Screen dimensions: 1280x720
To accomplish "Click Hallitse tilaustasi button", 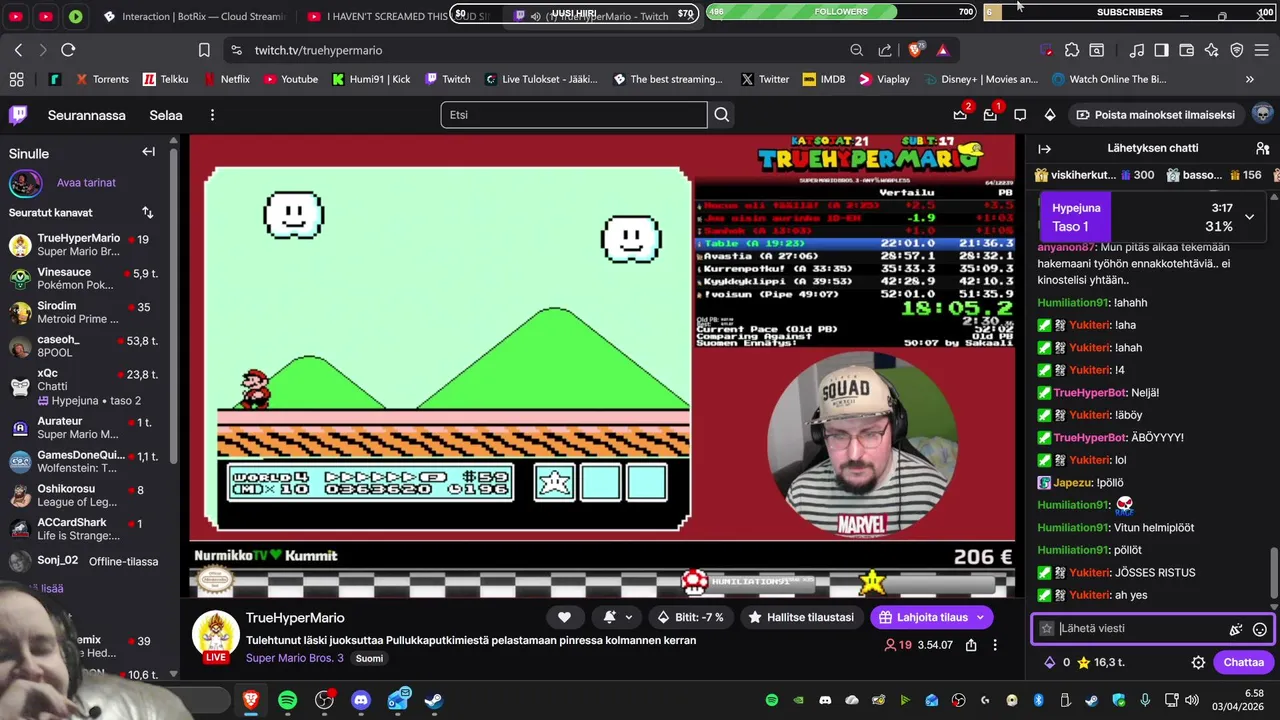I will [x=801, y=617].
